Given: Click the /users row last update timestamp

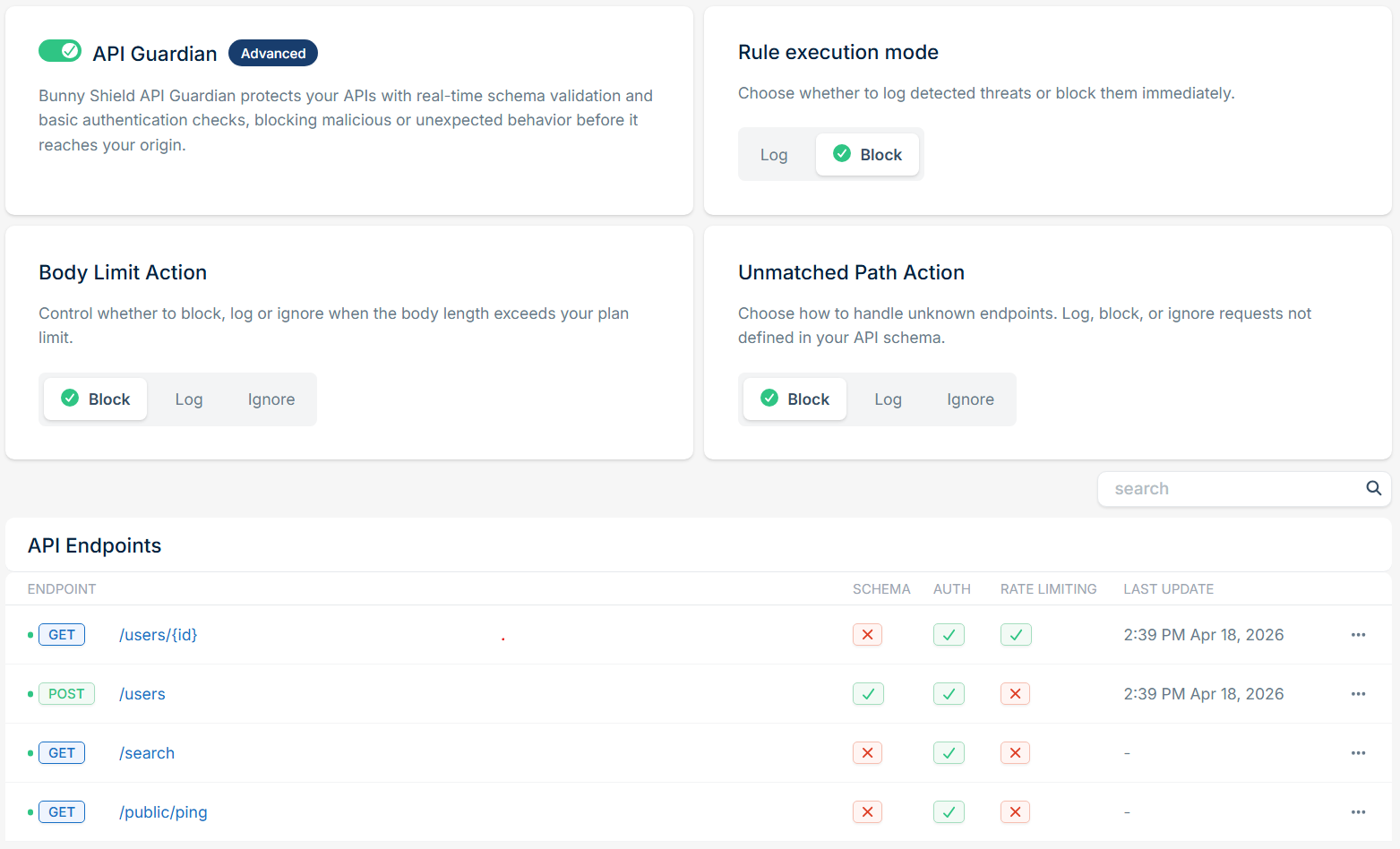Looking at the screenshot, I should coord(1204,694).
